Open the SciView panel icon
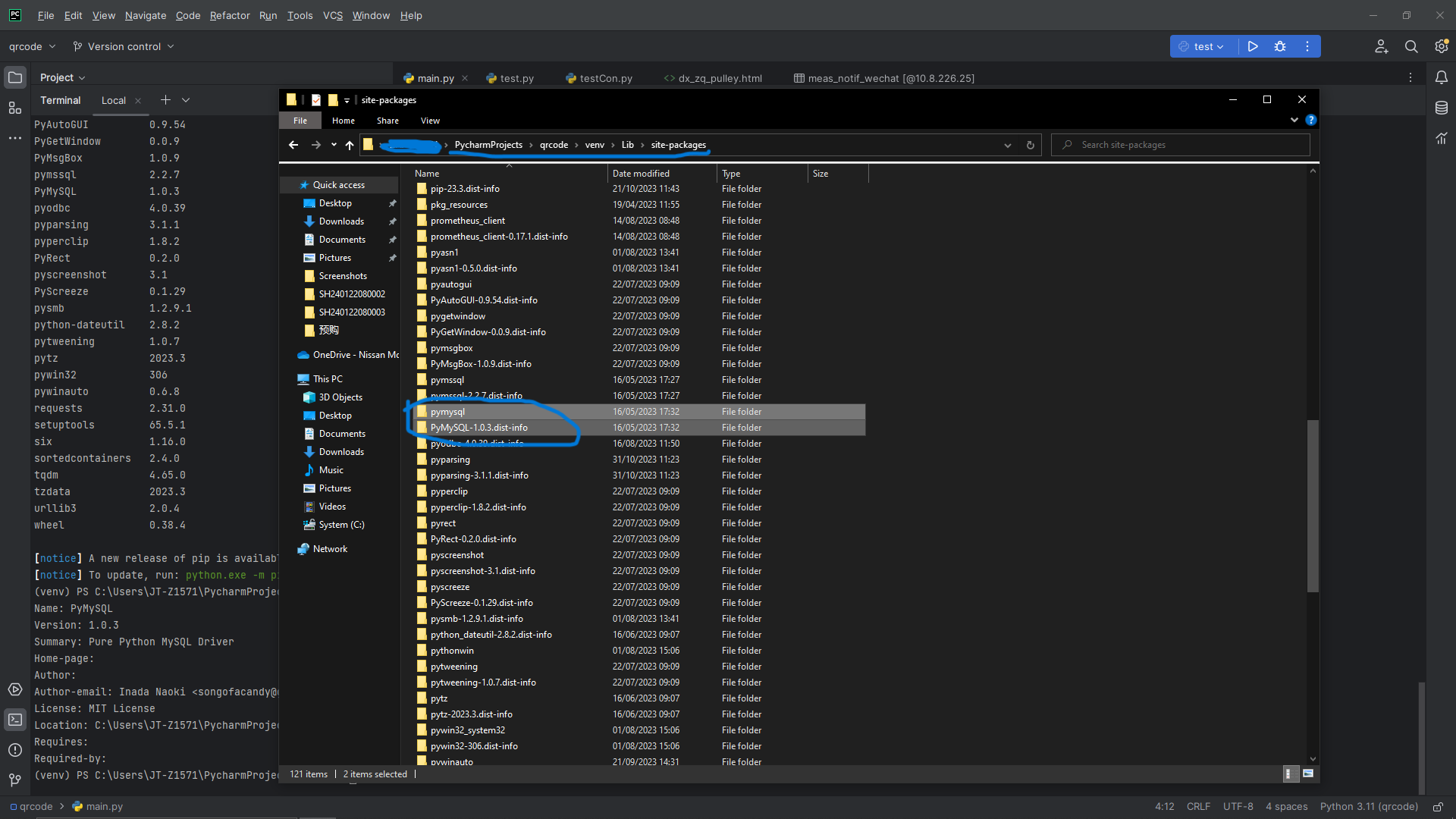The image size is (1456, 819). tap(1442, 138)
